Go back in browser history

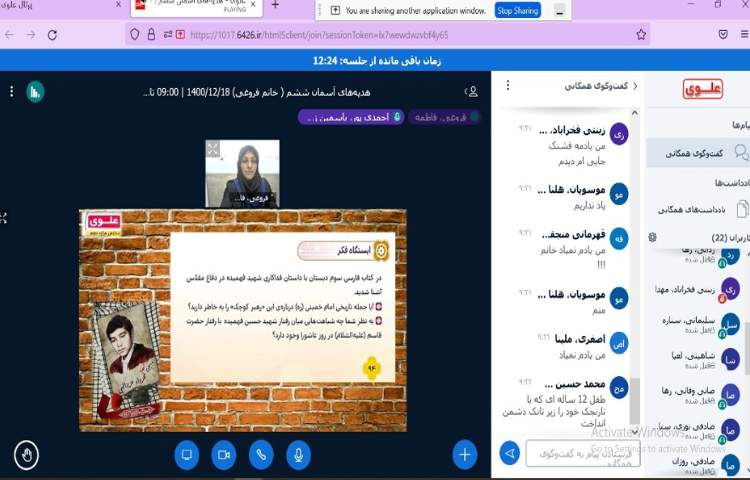[10, 34]
